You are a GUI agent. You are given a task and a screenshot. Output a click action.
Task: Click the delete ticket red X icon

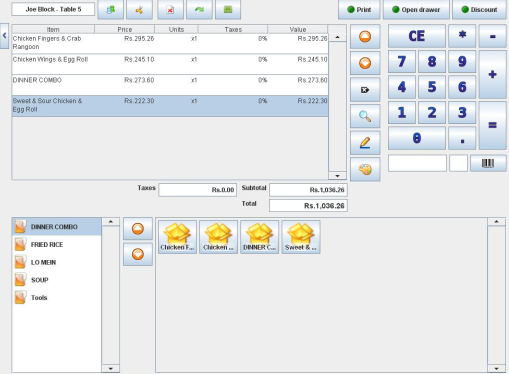[170, 10]
